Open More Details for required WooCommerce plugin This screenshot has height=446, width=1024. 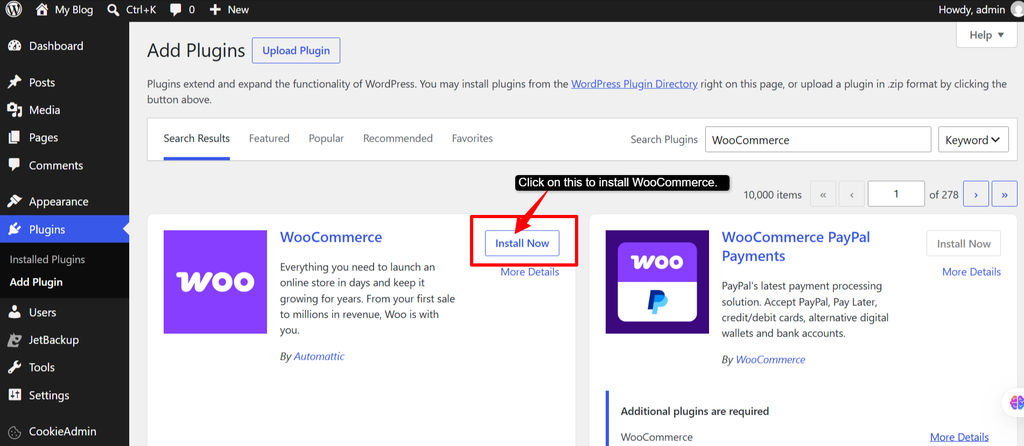point(959,437)
